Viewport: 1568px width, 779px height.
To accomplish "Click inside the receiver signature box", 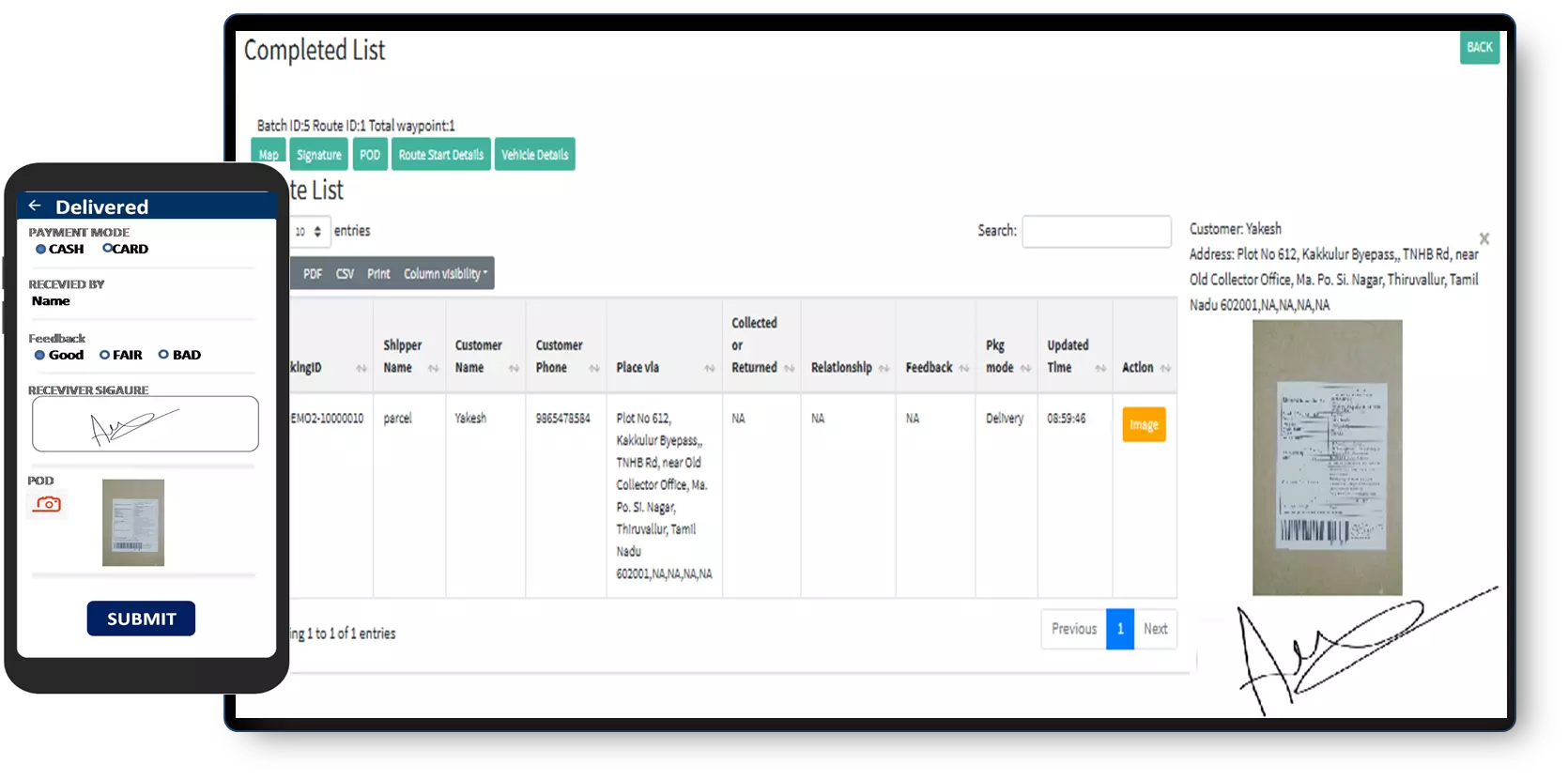I will (x=146, y=424).
